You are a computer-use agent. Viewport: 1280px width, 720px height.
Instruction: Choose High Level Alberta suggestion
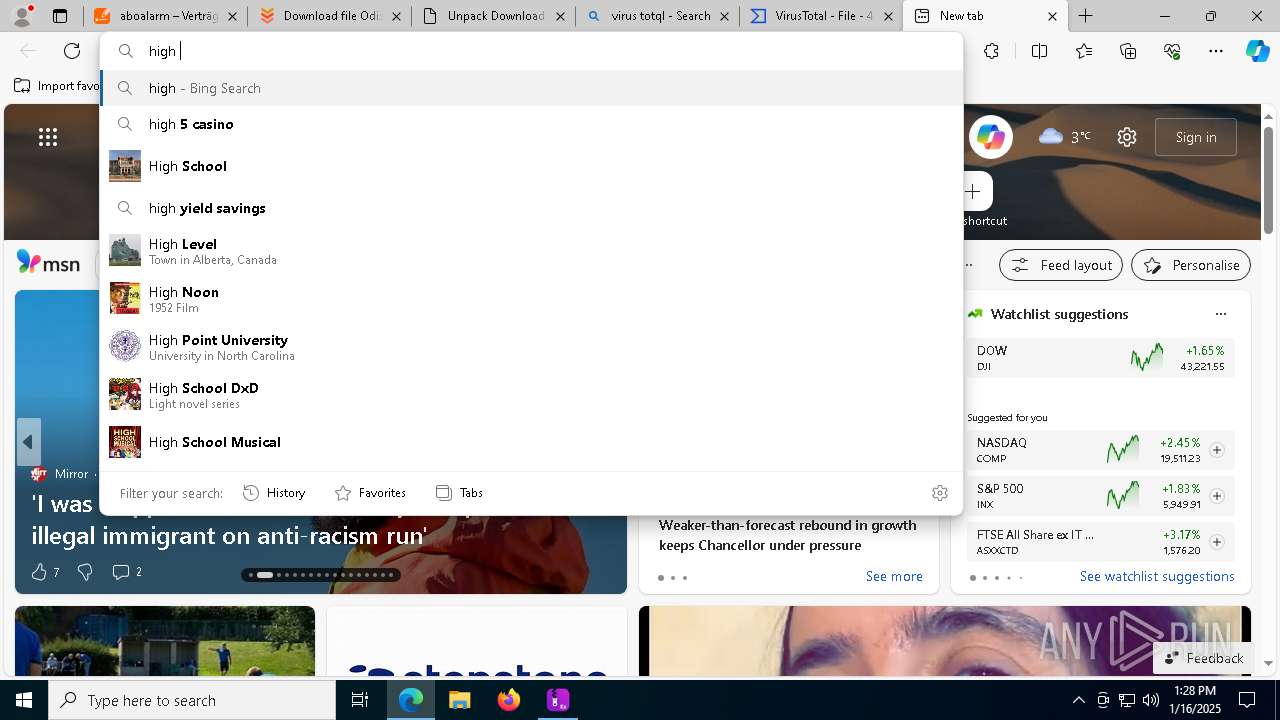pyautogui.click(x=531, y=250)
